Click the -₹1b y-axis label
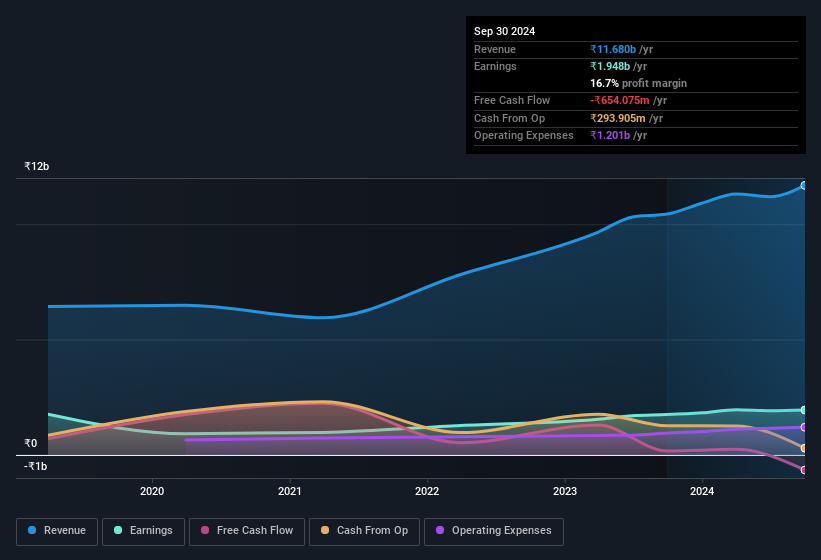This screenshot has height=560, width=821. pyautogui.click(x=36, y=466)
